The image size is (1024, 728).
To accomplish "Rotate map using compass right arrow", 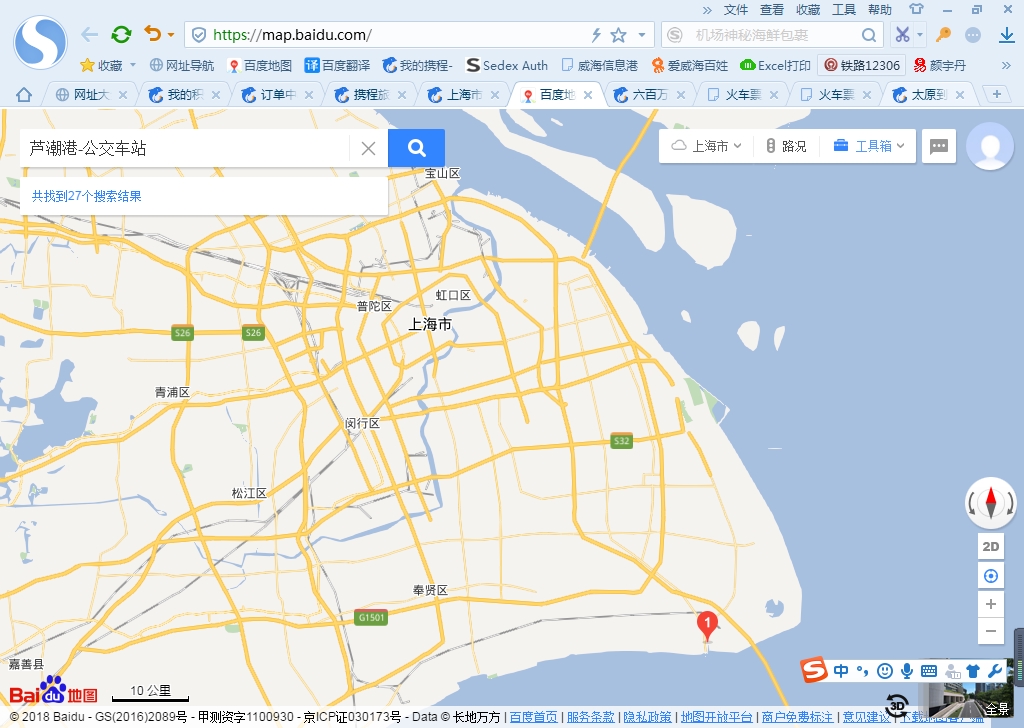I will pyautogui.click(x=1010, y=503).
